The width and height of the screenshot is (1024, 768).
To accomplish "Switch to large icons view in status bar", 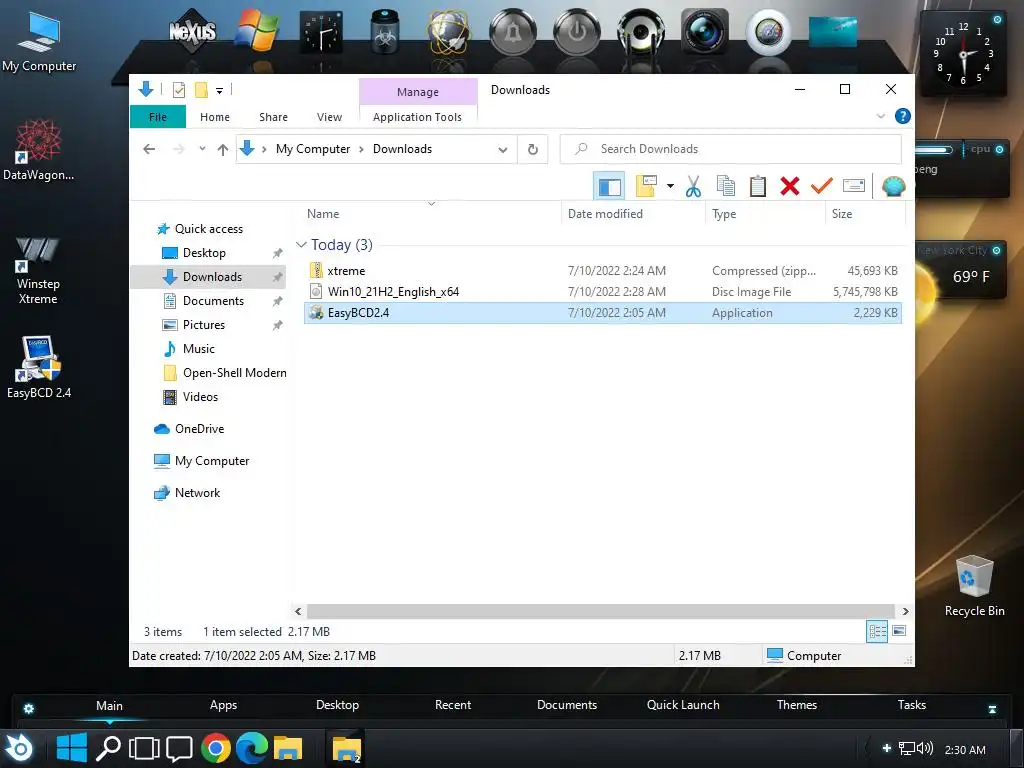I will tap(899, 631).
